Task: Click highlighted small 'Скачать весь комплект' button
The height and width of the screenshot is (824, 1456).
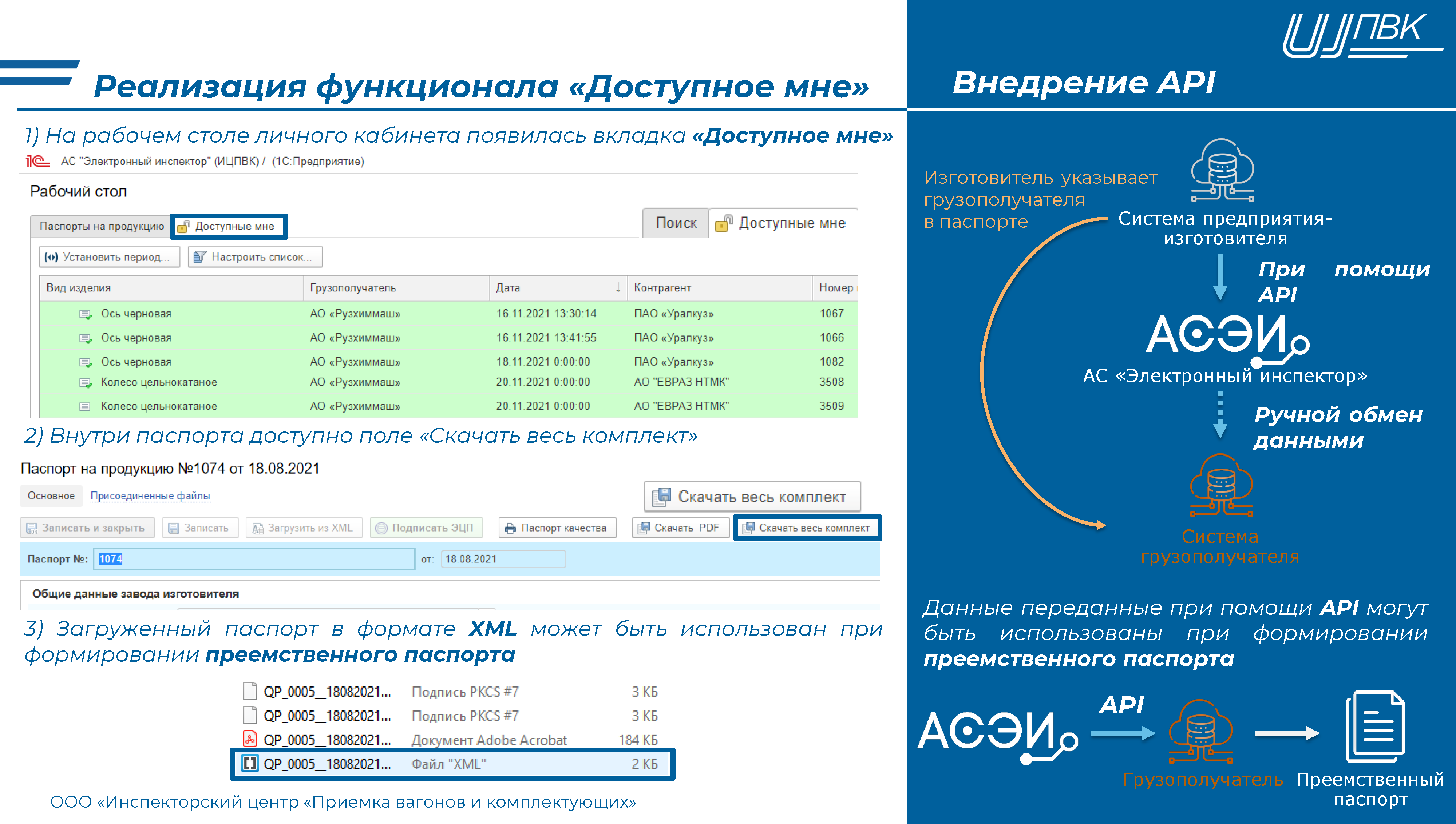Action: tap(807, 528)
